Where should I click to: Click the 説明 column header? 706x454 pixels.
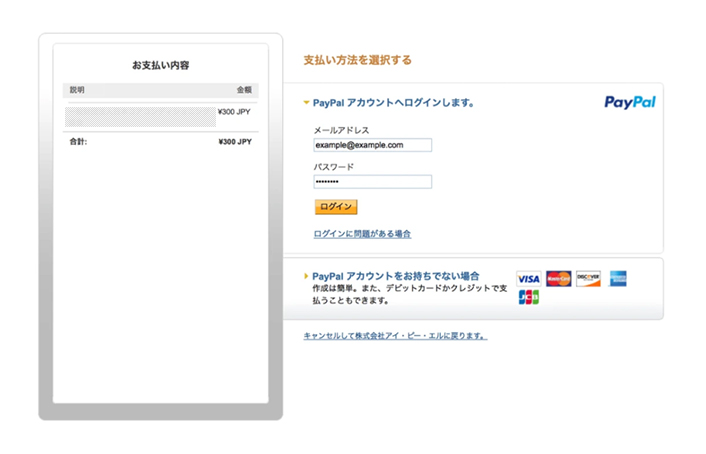[77, 90]
